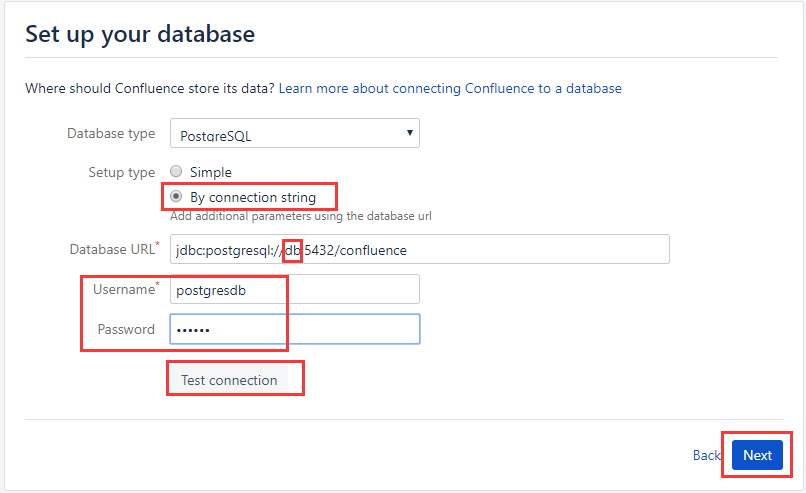Click the 'Setup type' field label
Image resolution: width=806 pixels, height=493 pixels.
click(121, 172)
